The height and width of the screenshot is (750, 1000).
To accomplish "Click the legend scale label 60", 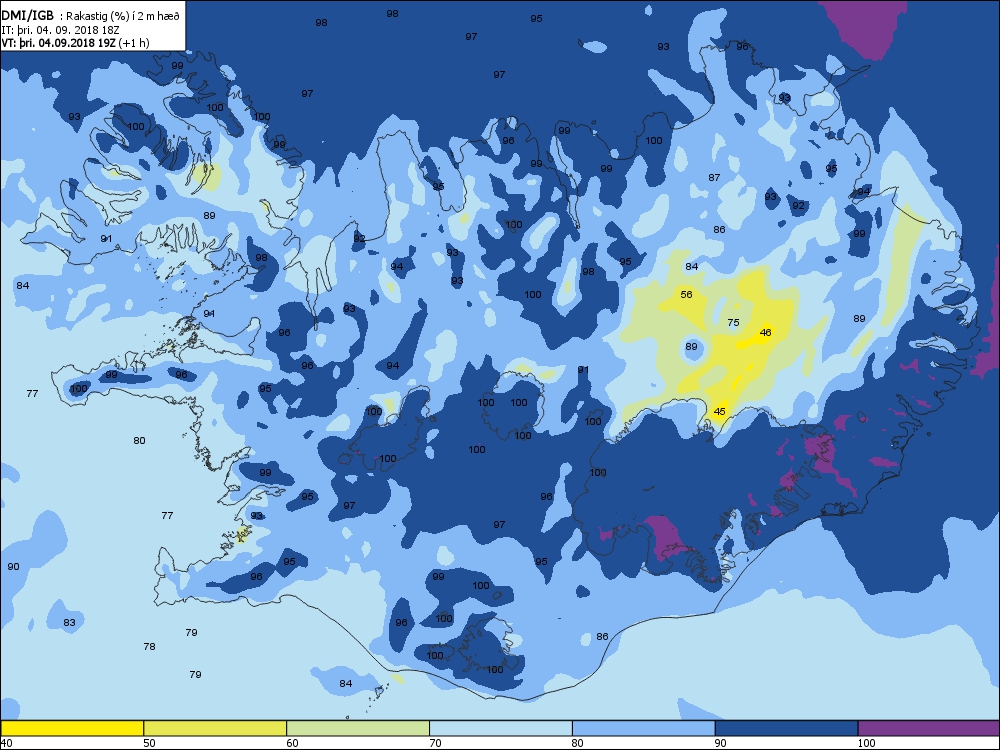I will (292, 743).
